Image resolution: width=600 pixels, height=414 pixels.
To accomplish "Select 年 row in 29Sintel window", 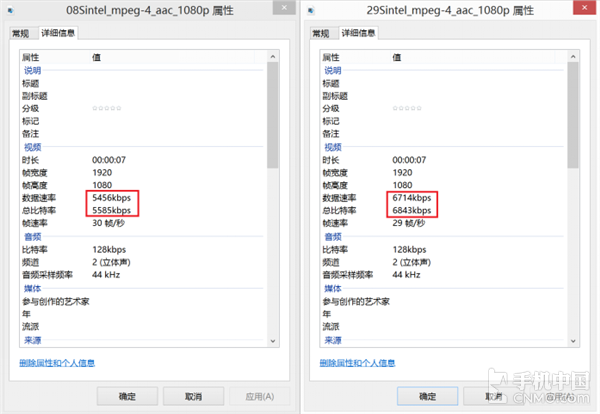I will tap(444, 314).
